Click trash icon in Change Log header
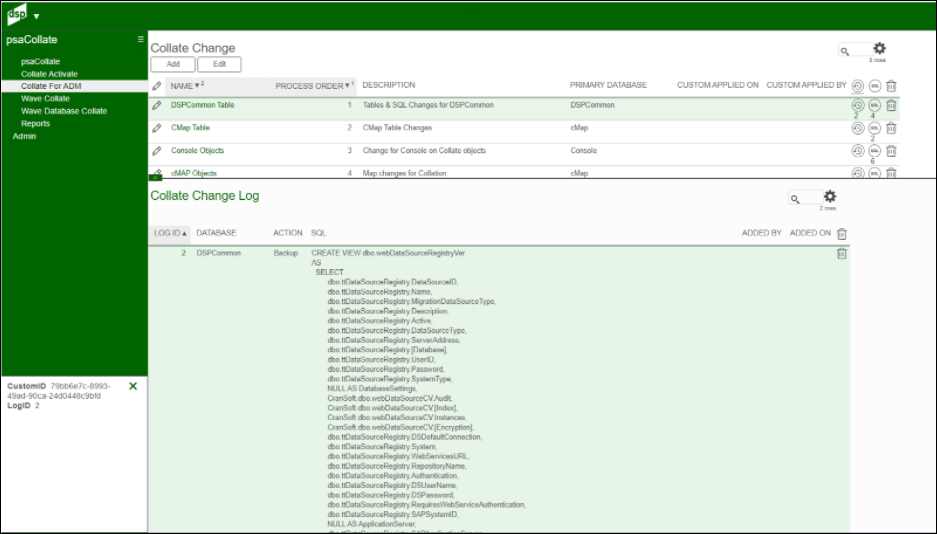Screen dimensions: 937x534 tap(842, 234)
